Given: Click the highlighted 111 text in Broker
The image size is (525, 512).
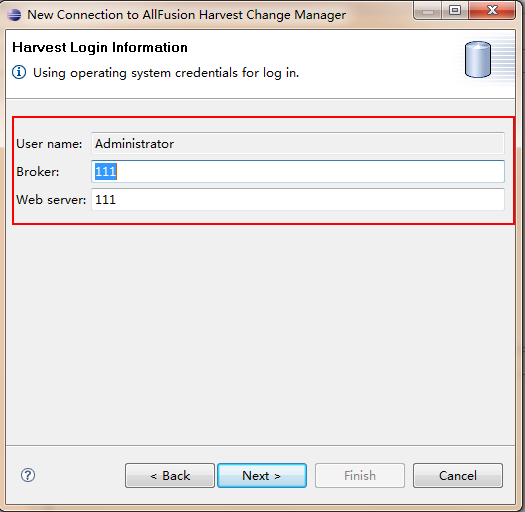Looking at the screenshot, I should click(105, 172).
